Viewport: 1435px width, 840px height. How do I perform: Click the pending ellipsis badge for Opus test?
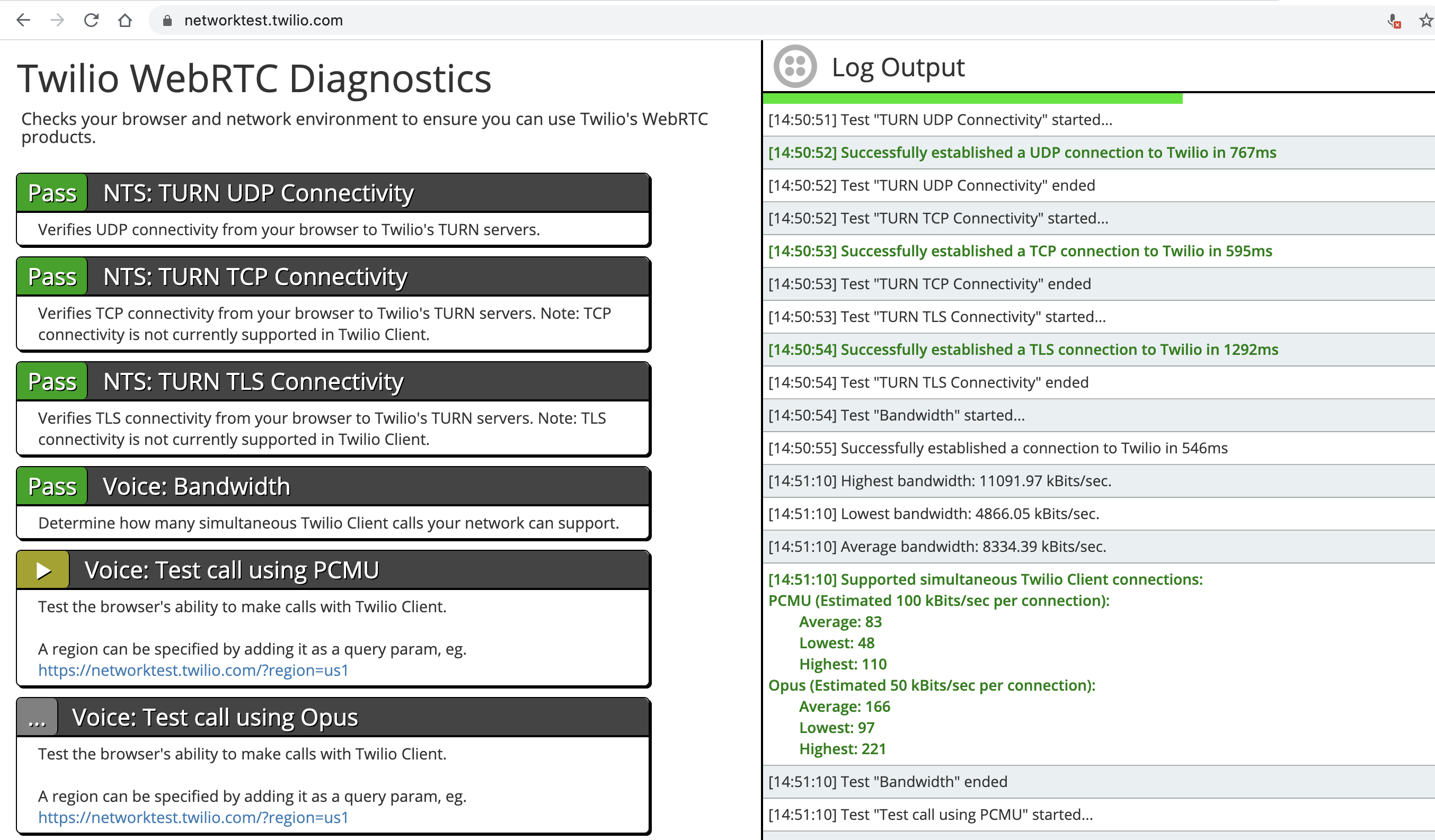pos(37,717)
